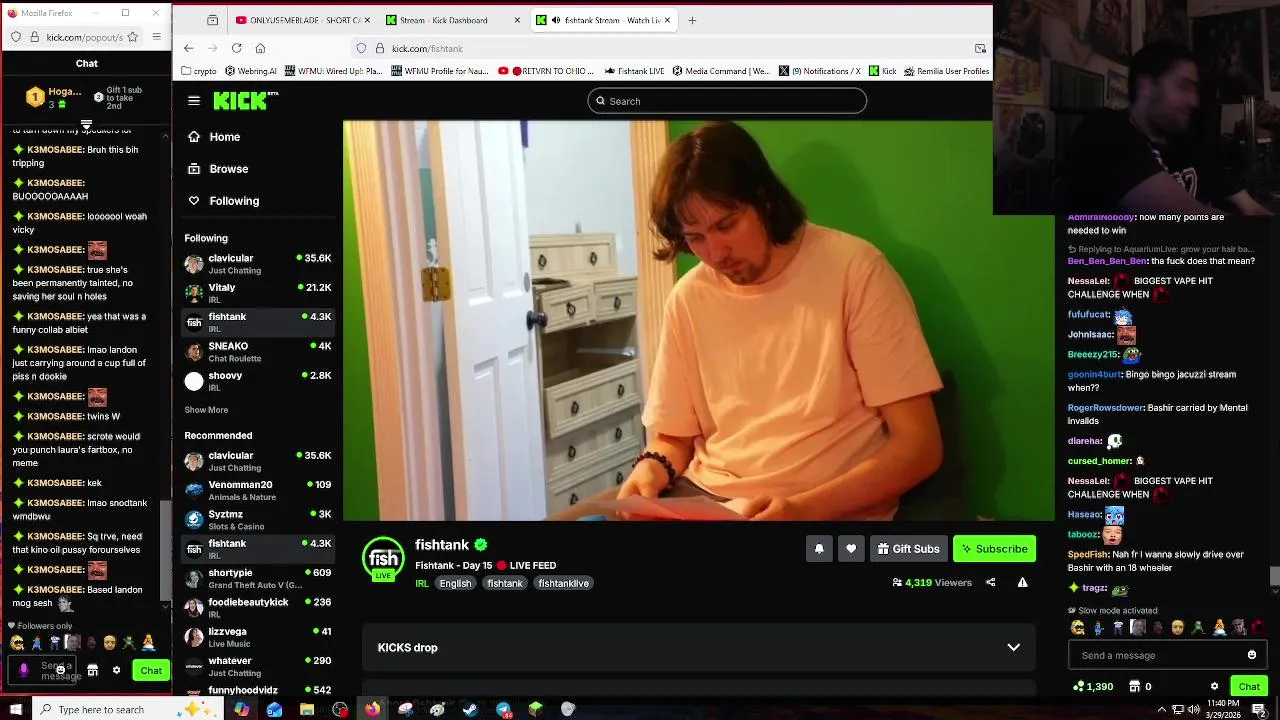Report stream with warning triangle icon
Image resolution: width=1280 pixels, height=720 pixels.
[x=1022, y=582]
